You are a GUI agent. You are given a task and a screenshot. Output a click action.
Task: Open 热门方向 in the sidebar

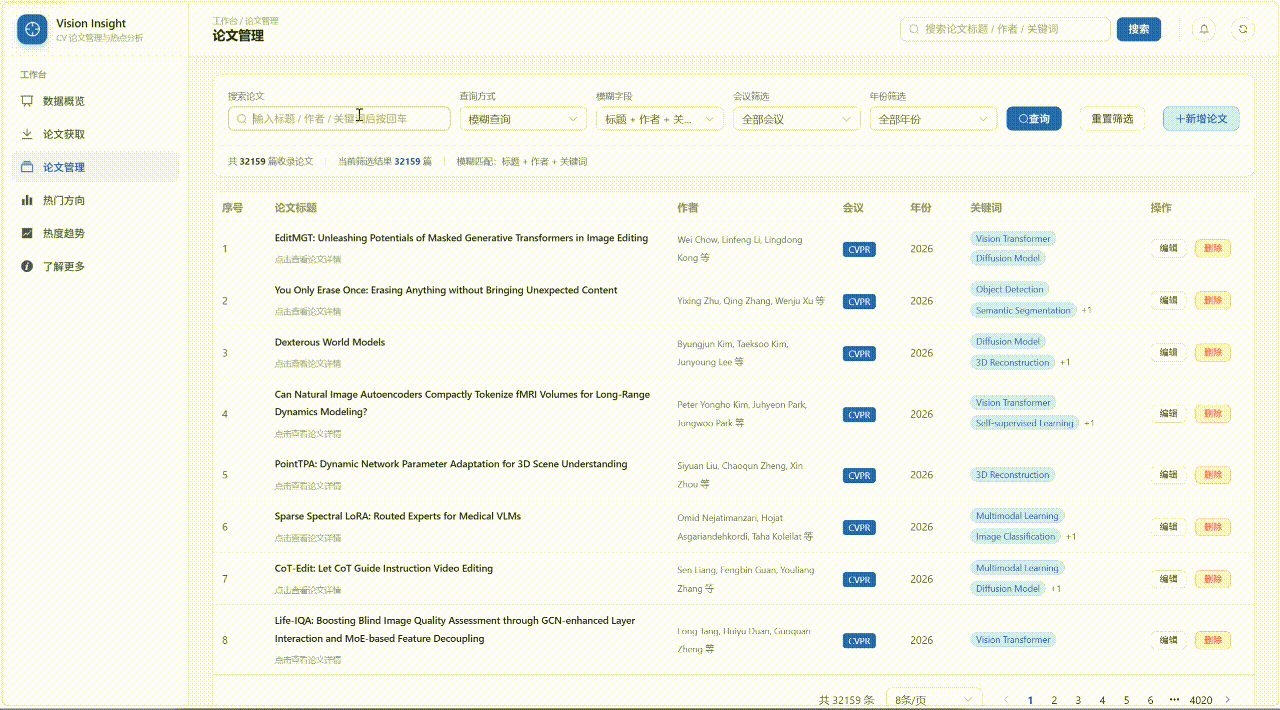click(x=95, y=200)
